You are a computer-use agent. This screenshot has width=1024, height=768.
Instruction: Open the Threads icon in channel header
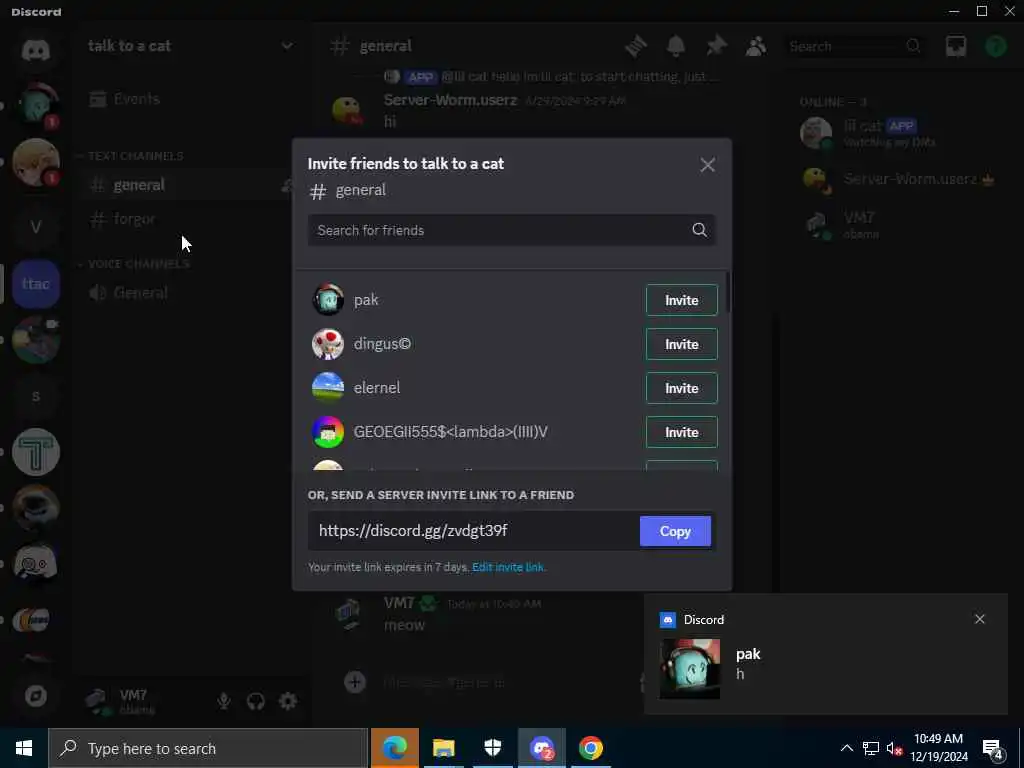point(635,46)
